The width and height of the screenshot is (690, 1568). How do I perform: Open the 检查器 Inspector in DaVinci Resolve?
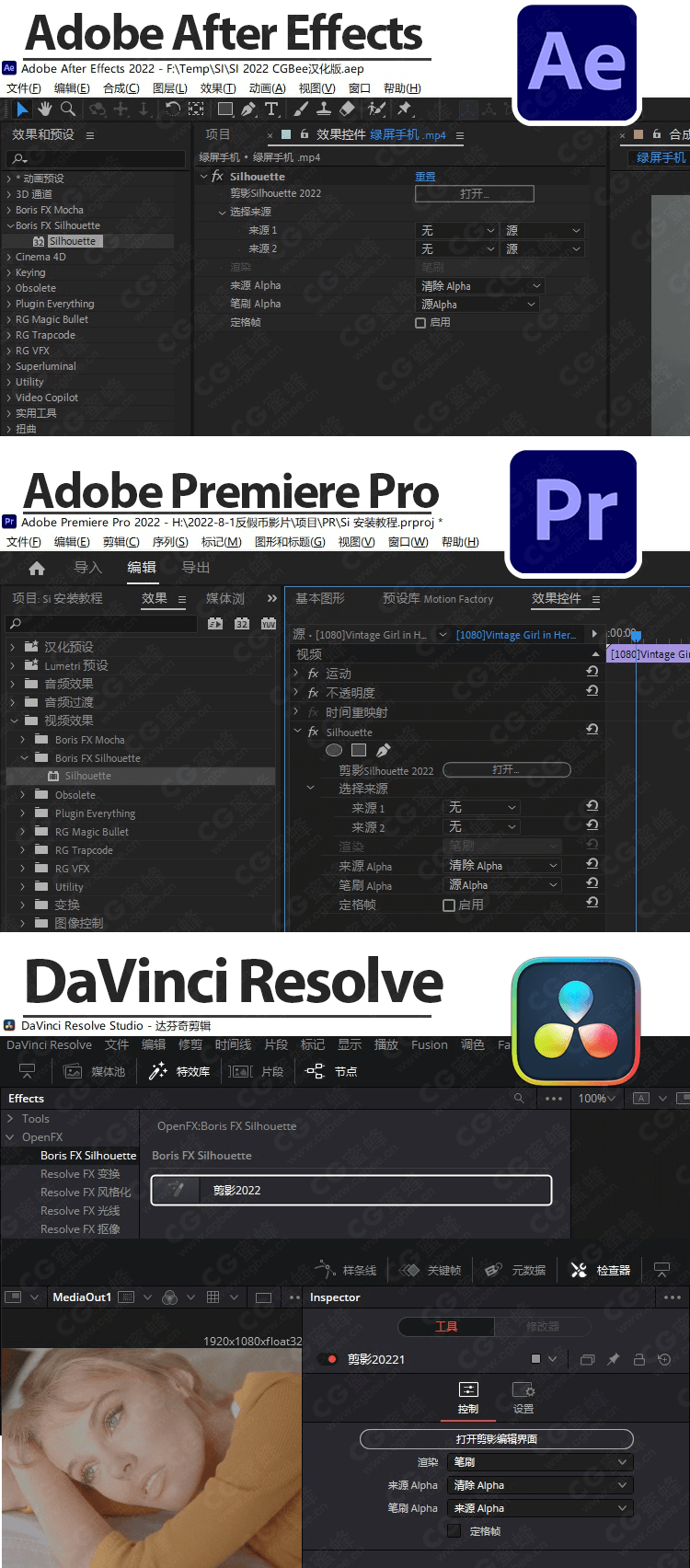tap(601, 1270)
